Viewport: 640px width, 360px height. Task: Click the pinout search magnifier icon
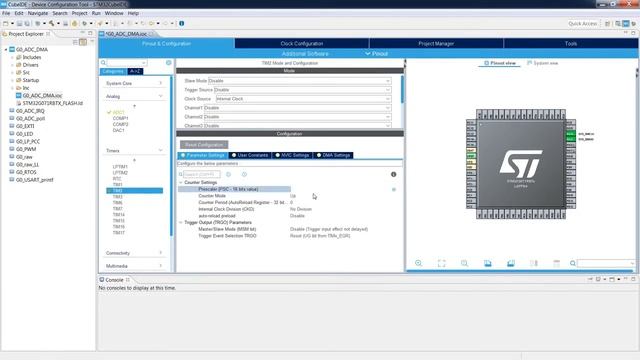click(x=573, y=263)
